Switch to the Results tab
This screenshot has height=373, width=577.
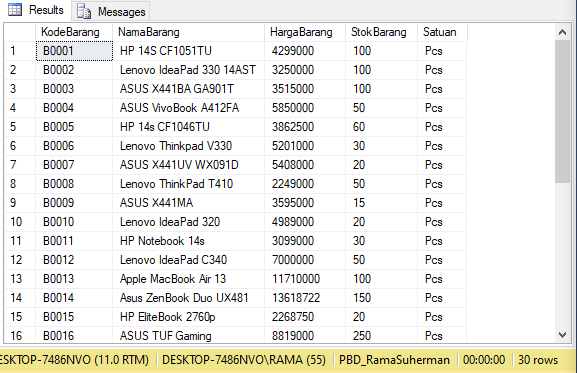(36, 10)
